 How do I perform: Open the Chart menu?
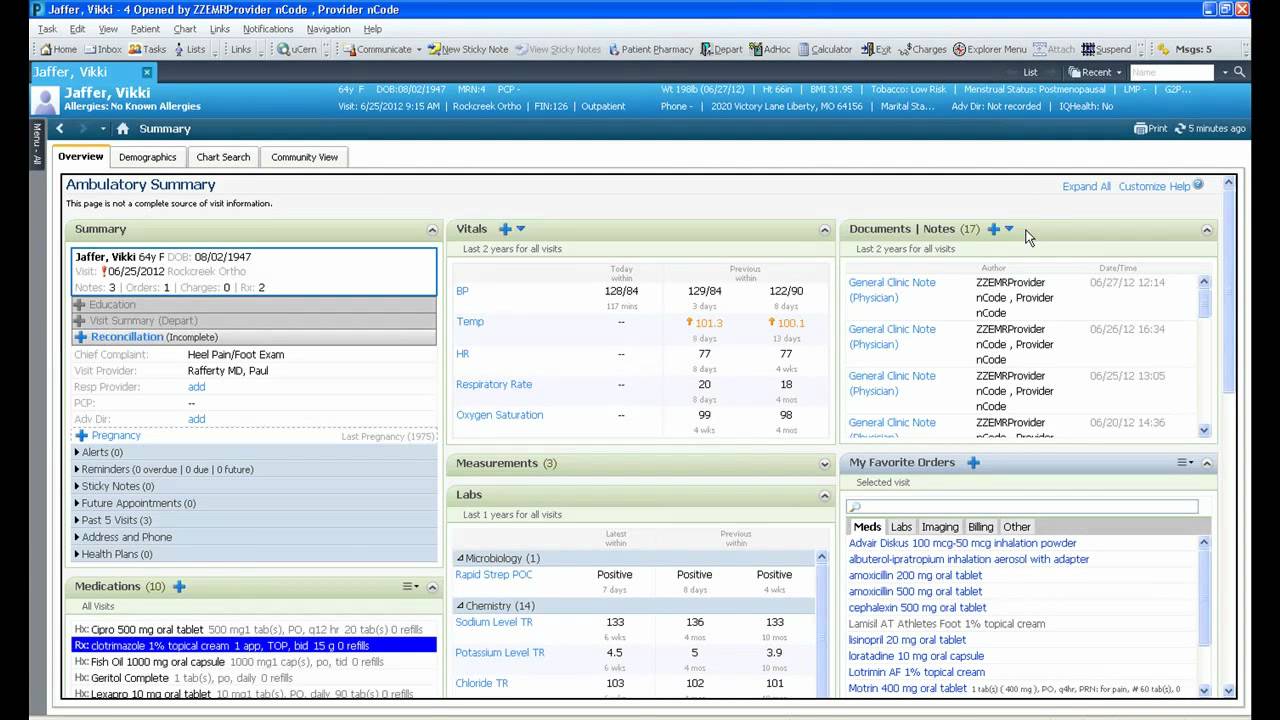point(184,29)
